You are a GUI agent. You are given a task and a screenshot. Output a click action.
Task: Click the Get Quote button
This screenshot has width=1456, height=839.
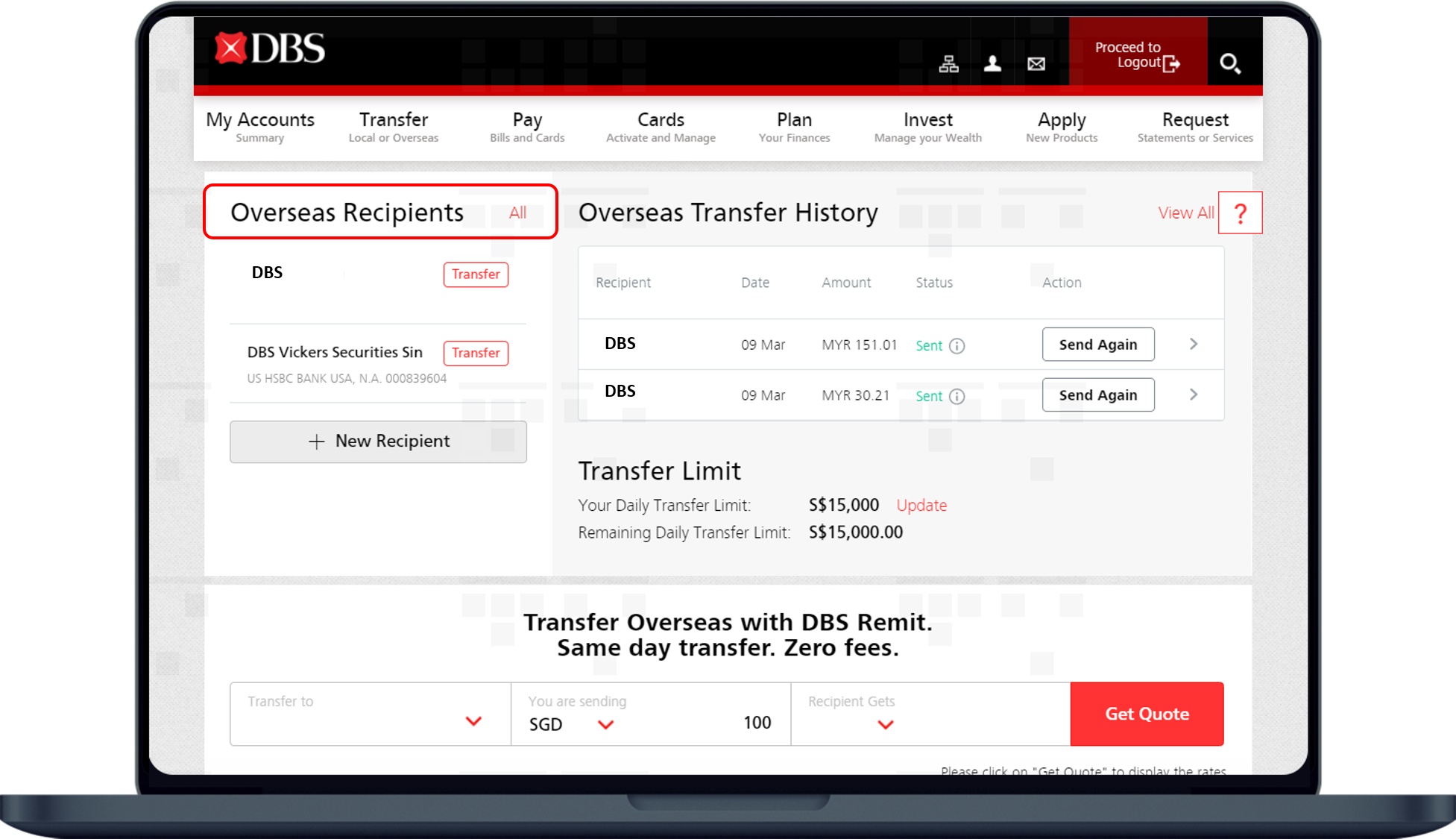(1147, 714)
